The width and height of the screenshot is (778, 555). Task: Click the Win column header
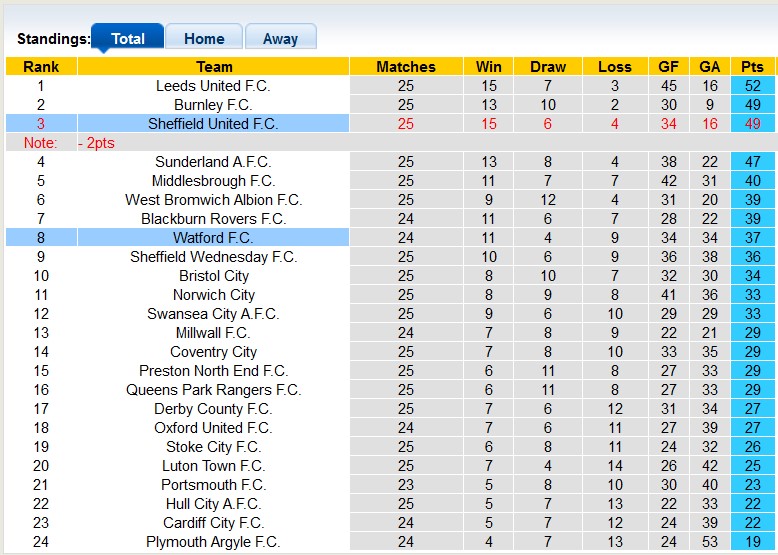[489, 67]
